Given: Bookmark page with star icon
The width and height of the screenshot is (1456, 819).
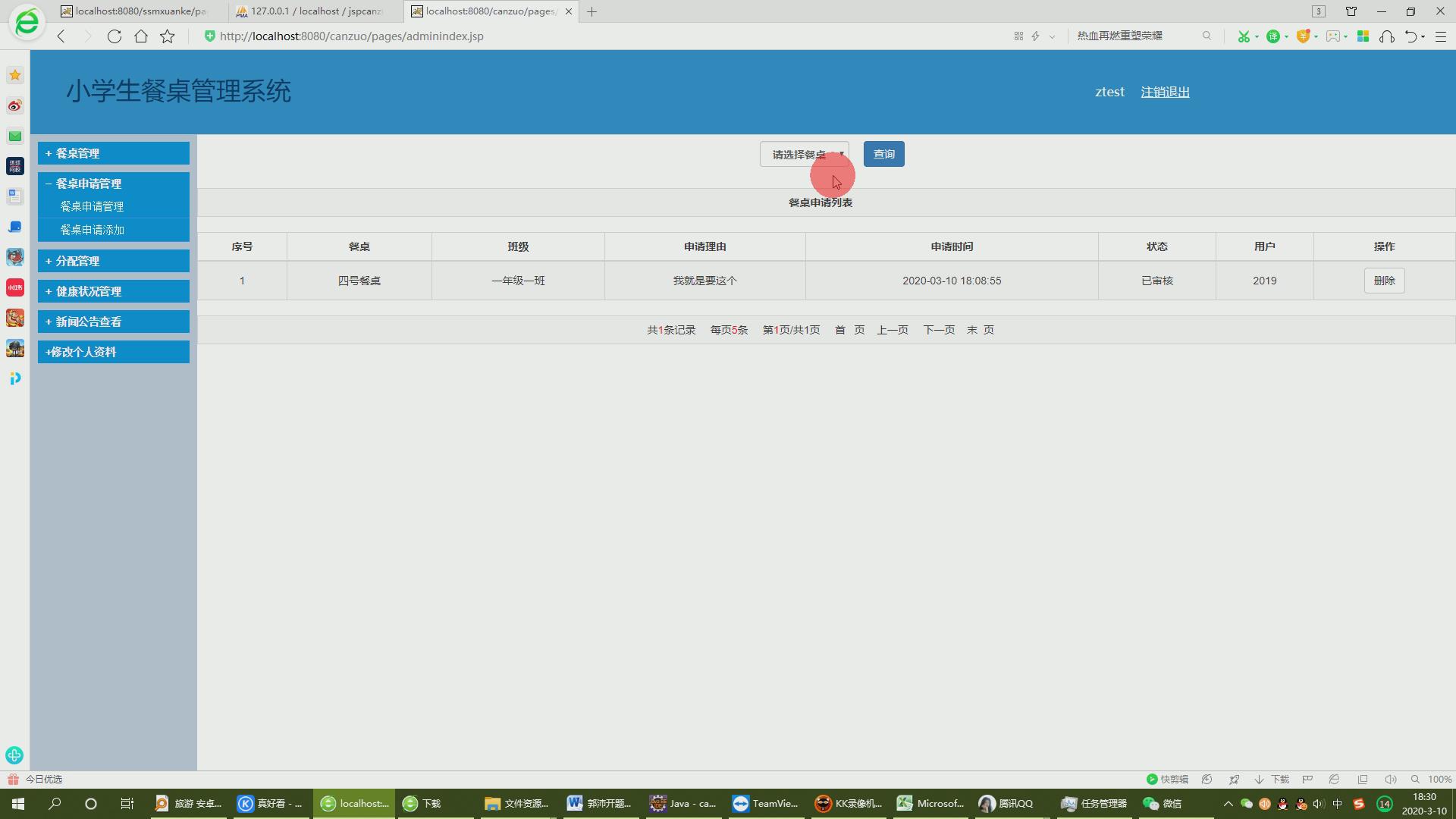Looking at the screenshot, I should [168, 36].
